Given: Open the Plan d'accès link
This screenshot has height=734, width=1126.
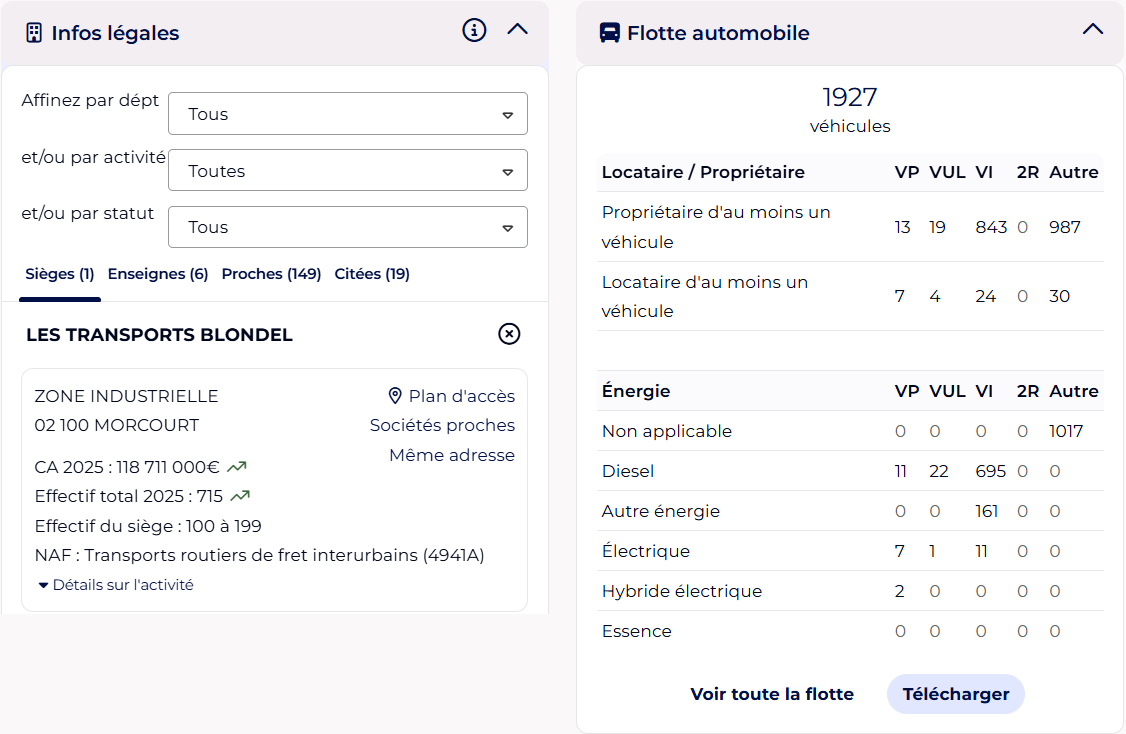Looking at the screenshot, I should click(x=462, y=396).
